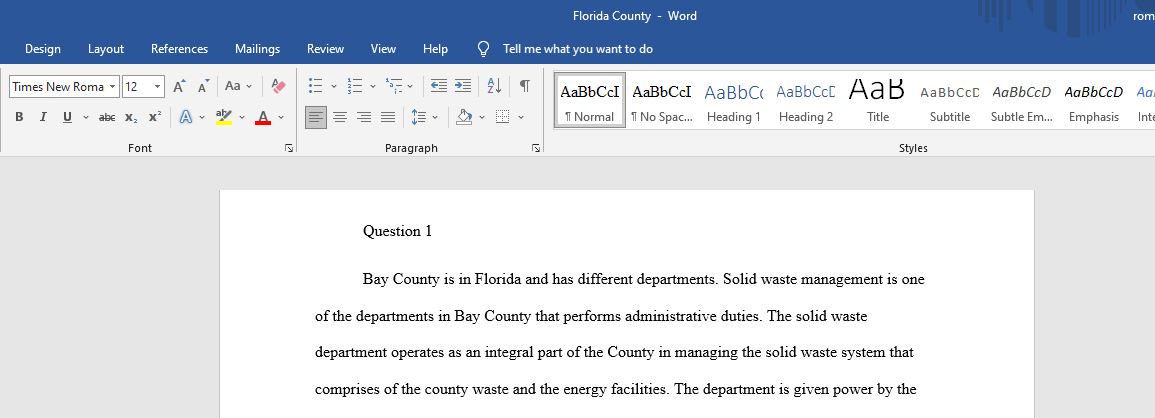Image resolution: width=1155 pixels, height=418 pixels.
Task: Open the font name dropdown list
Action: click(x=113, y=86)
